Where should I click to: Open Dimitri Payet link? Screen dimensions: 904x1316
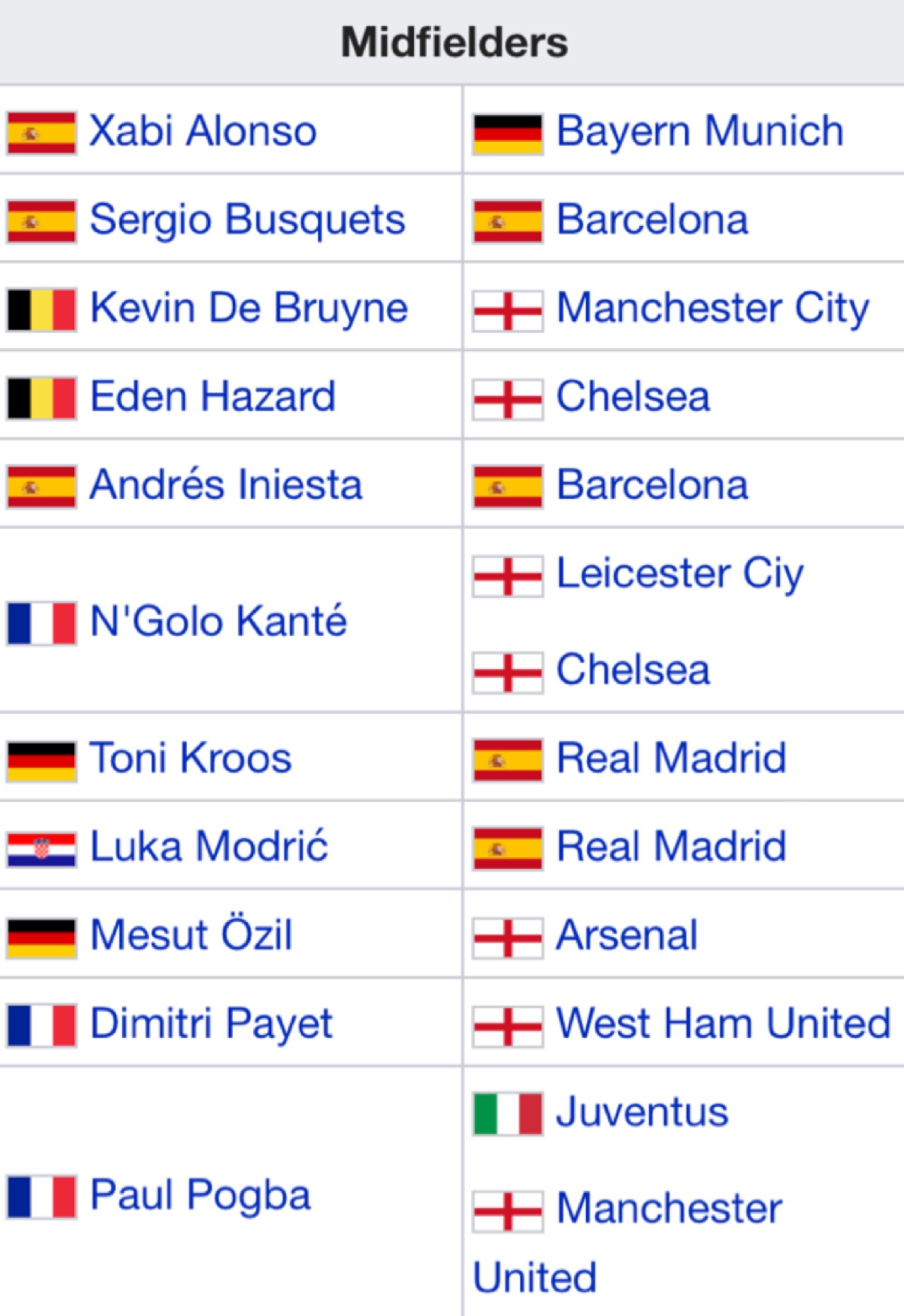click(x=211, y=1024)
